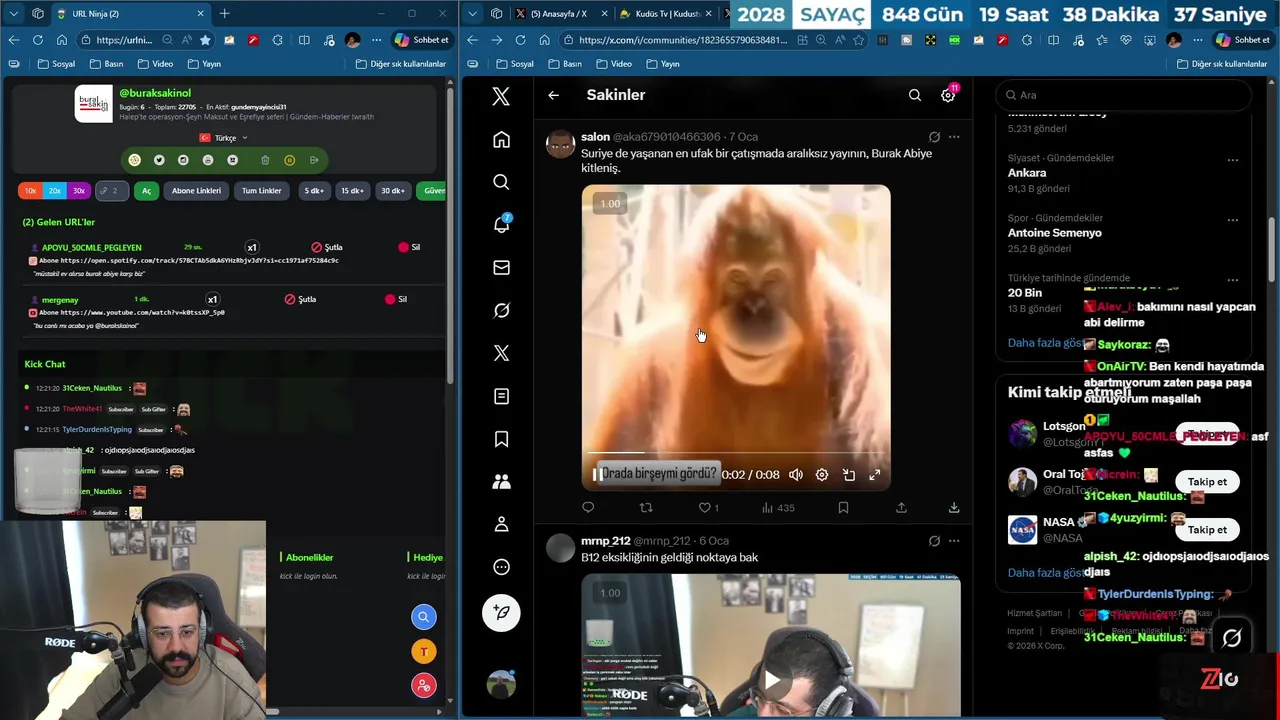
Task: Reply to salon's orangutan post
Action: (x=588, y=508)
